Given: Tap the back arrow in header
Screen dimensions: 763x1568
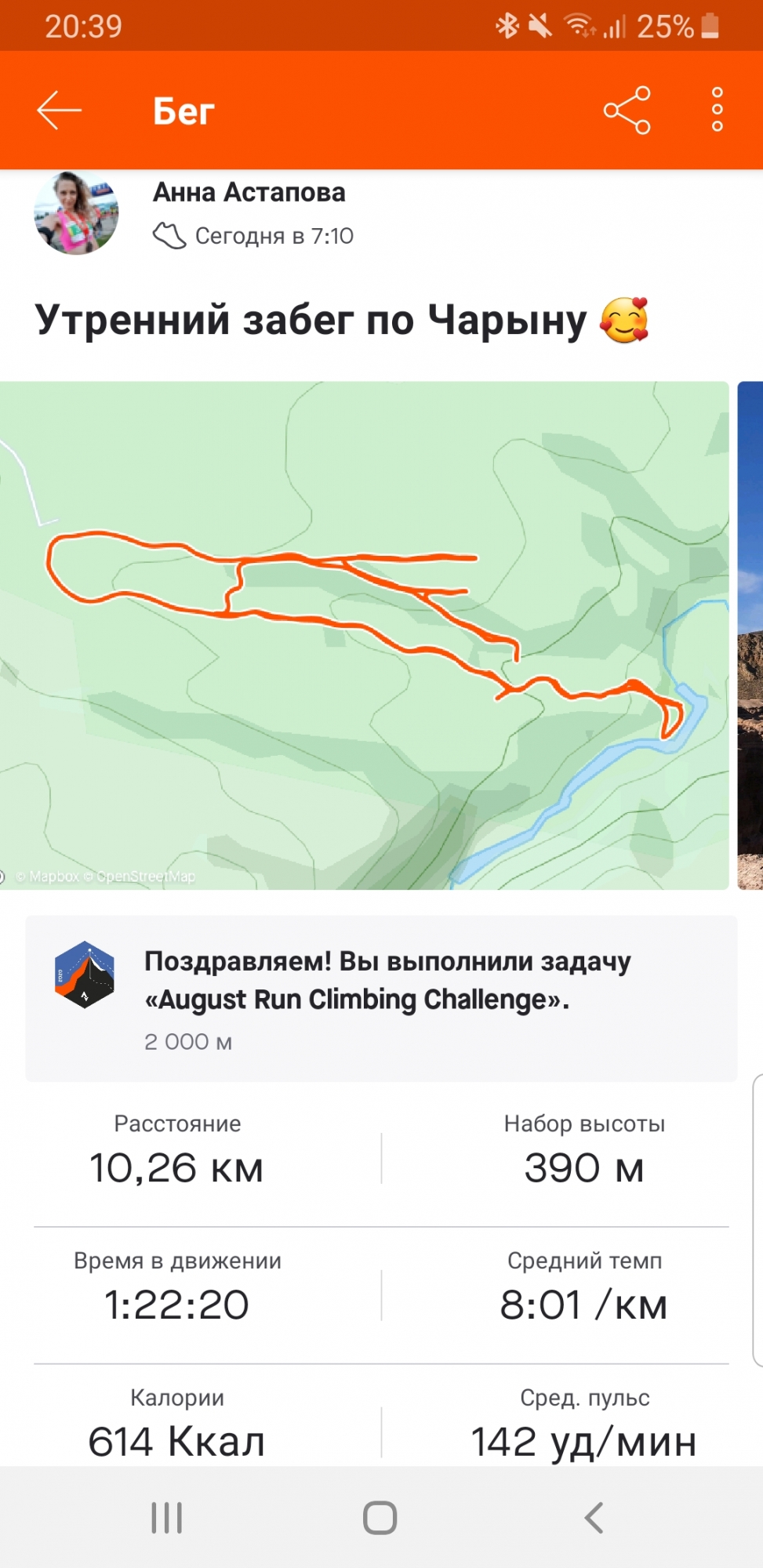Looking at the screenshot, I should (x=60, y=110).
